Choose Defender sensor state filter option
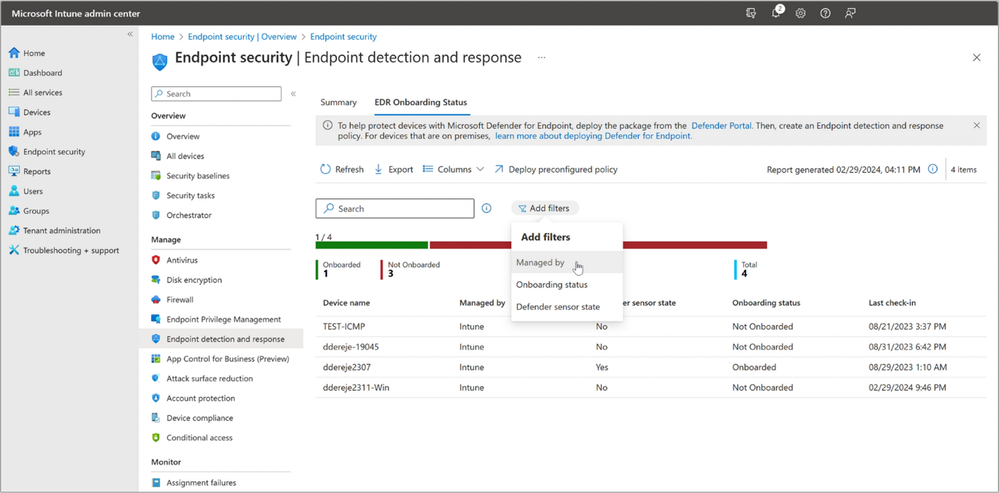The width and height of the screenshot is (999, 493). (x=566, y=307)
